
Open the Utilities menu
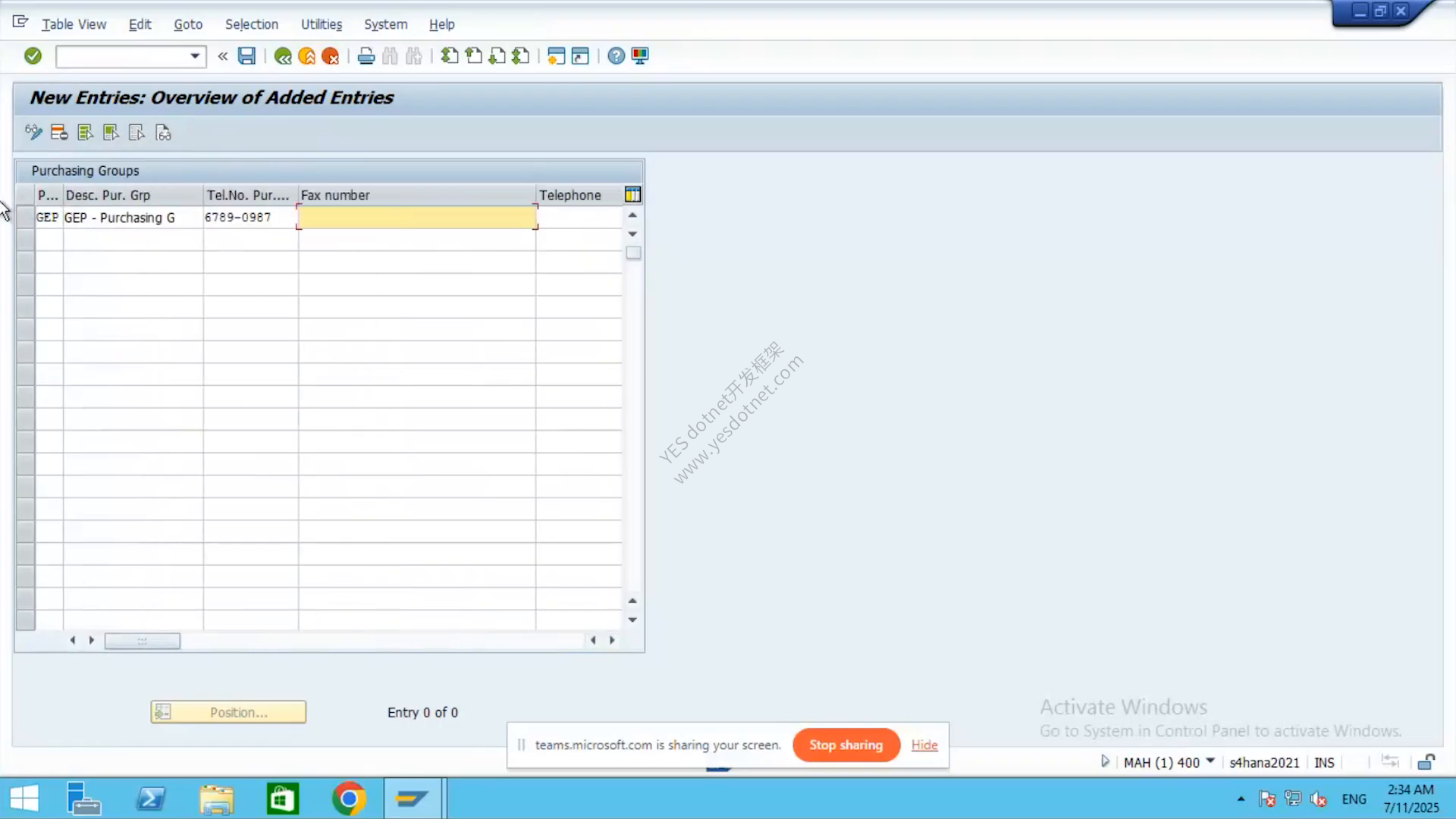(x=322, y=24)
